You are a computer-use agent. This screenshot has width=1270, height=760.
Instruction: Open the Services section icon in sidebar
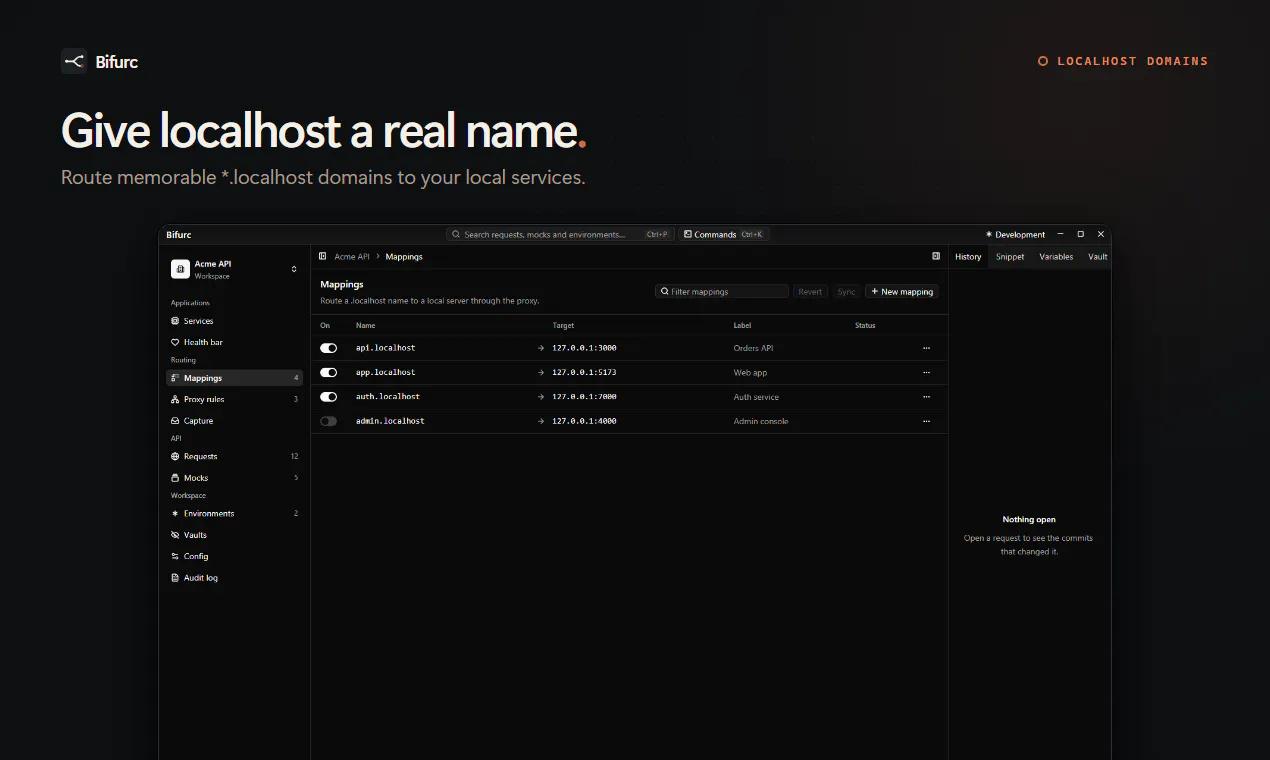[175, 321]
